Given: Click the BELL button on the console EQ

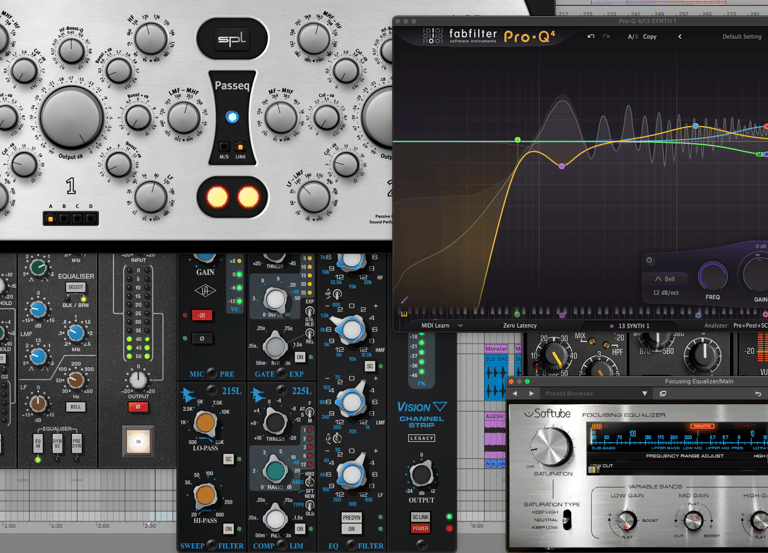Looking at the screenshot, I should coord(75,407).
